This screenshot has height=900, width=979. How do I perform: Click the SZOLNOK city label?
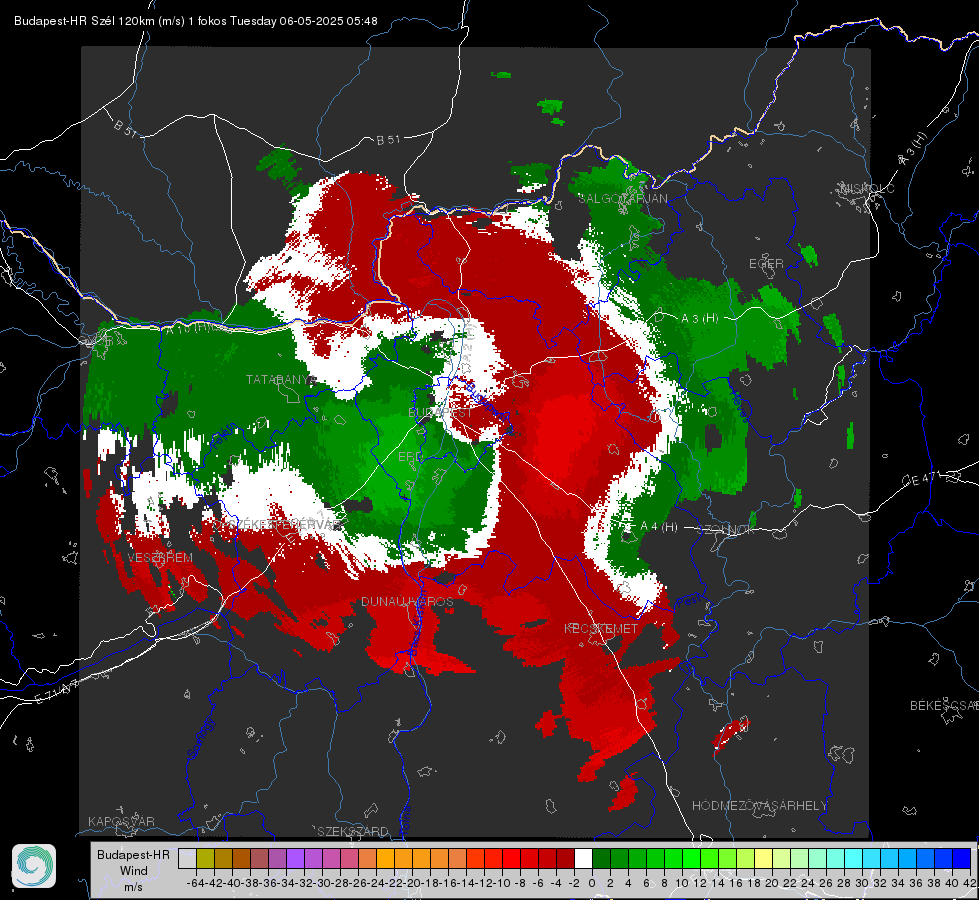[x=728, y=529]
